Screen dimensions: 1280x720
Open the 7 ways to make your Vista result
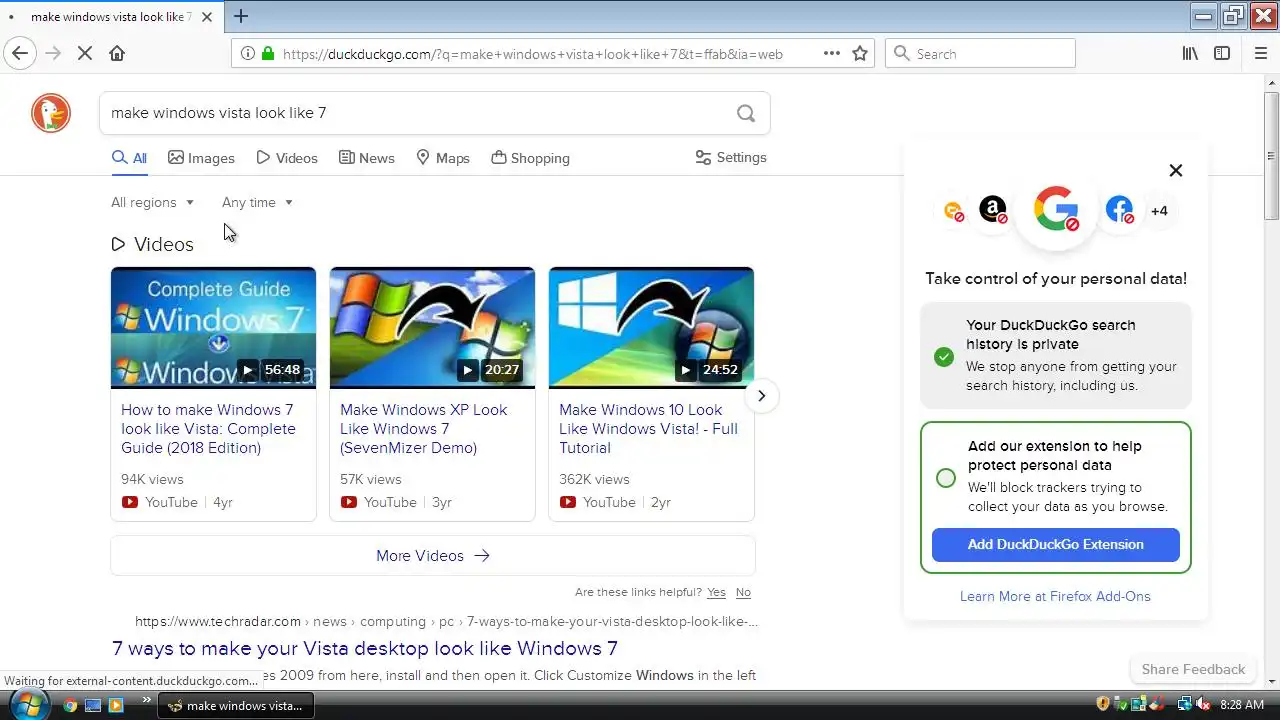pos(365,648)
